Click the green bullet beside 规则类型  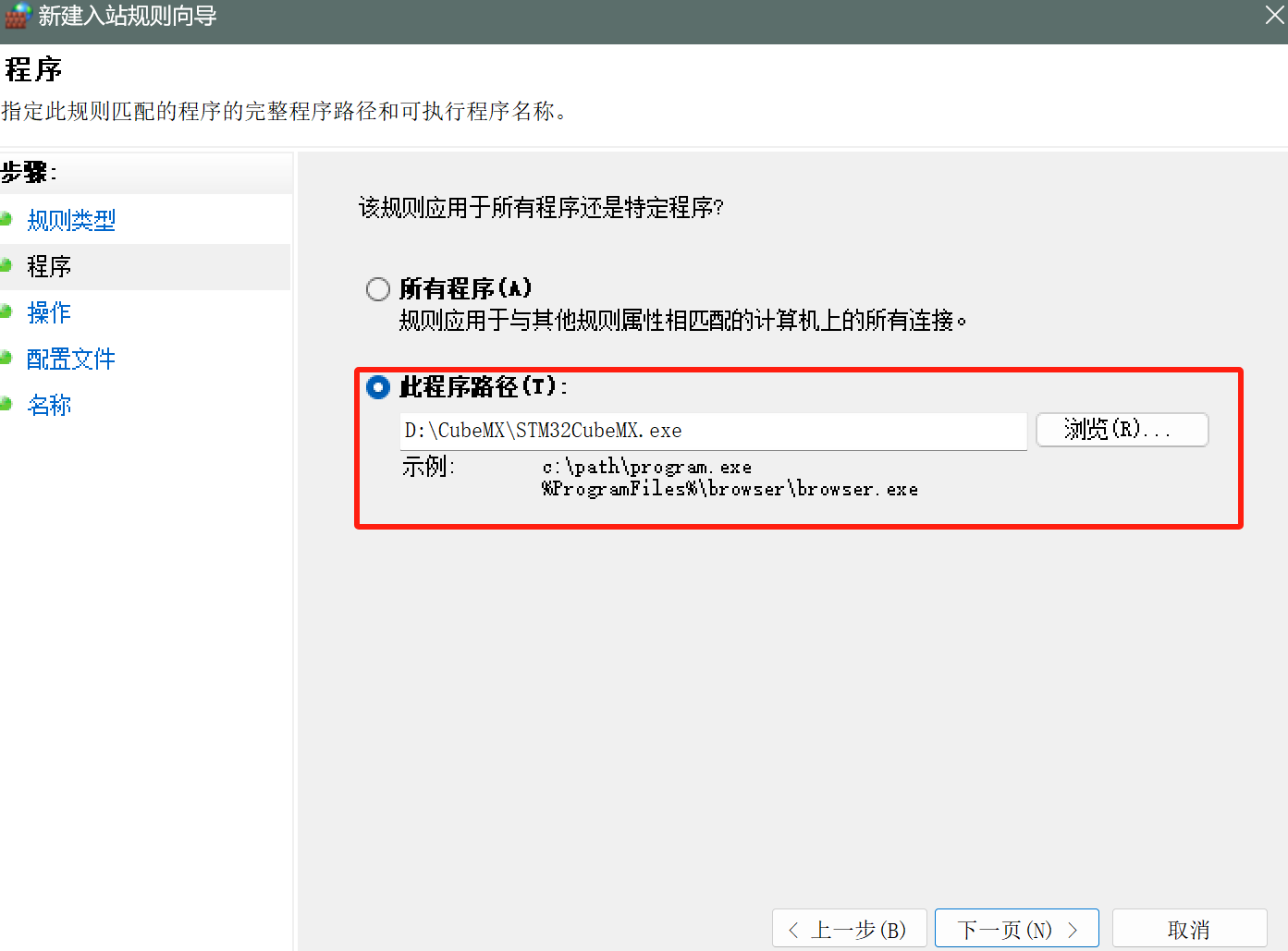coord(6,219)
